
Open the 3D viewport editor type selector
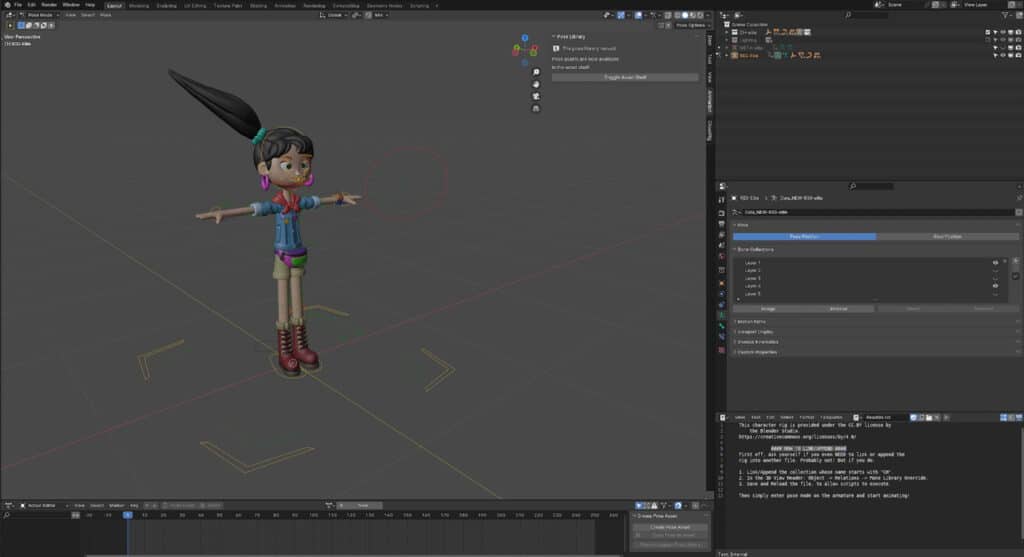point(10,14)
